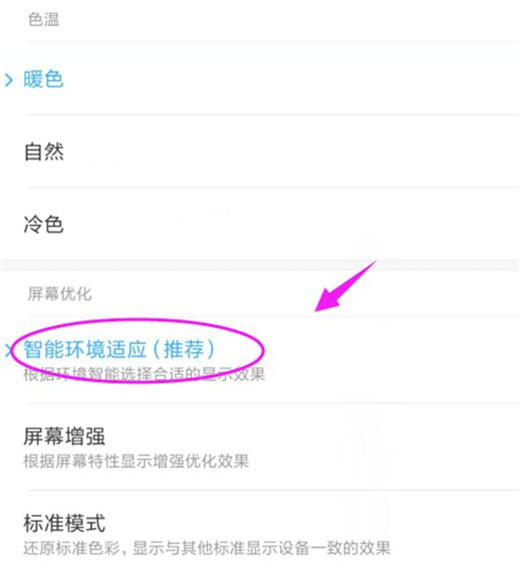
Task: Choose the 标准模式 option
Action: pyautogui.click(x=260, y=531)
